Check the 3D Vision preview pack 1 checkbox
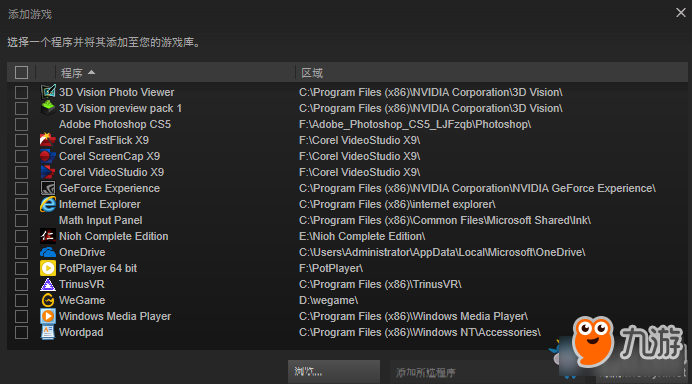 coord(21,108)
